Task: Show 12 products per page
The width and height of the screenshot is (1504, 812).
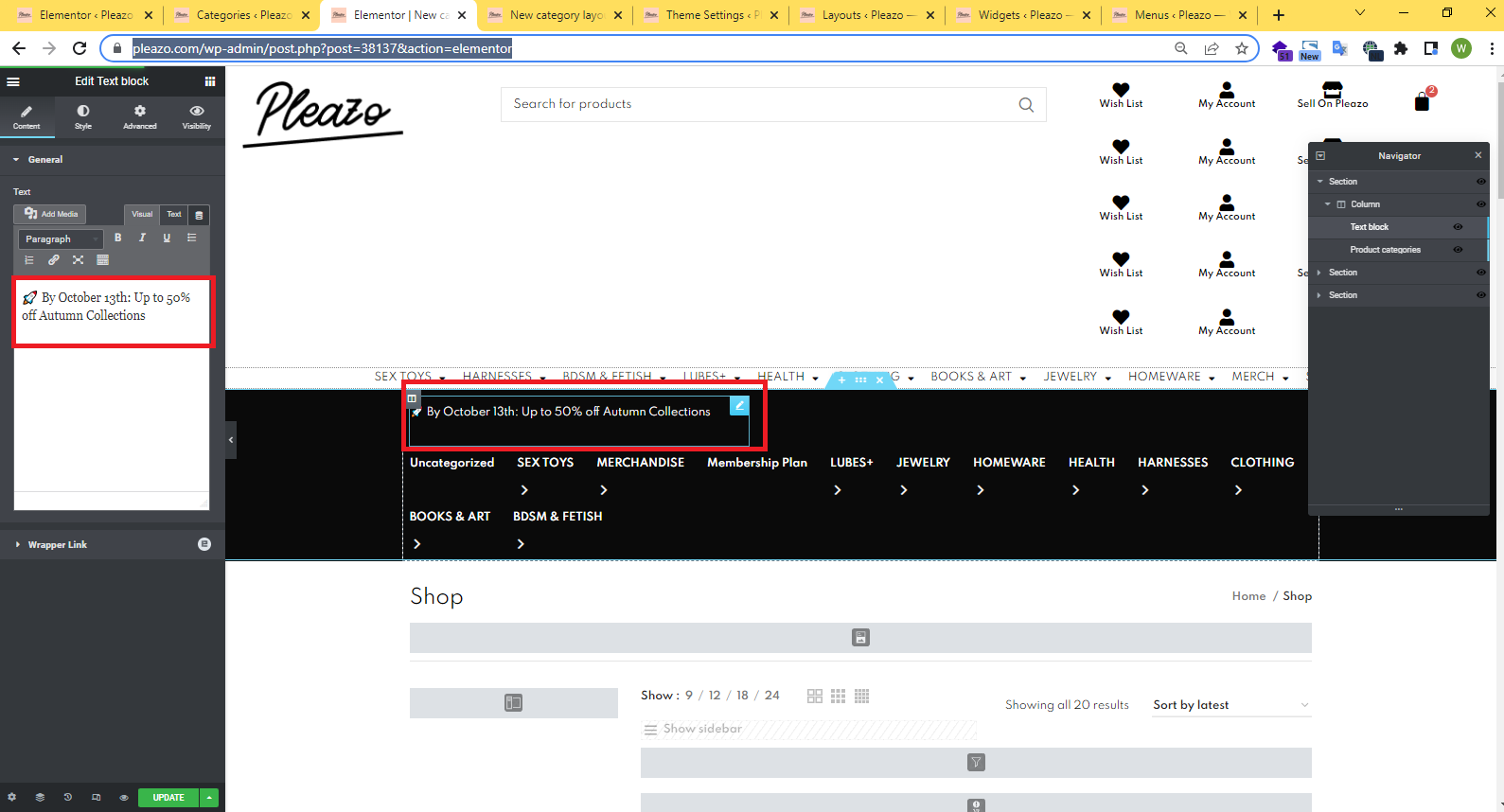Action: coord(715,696)
